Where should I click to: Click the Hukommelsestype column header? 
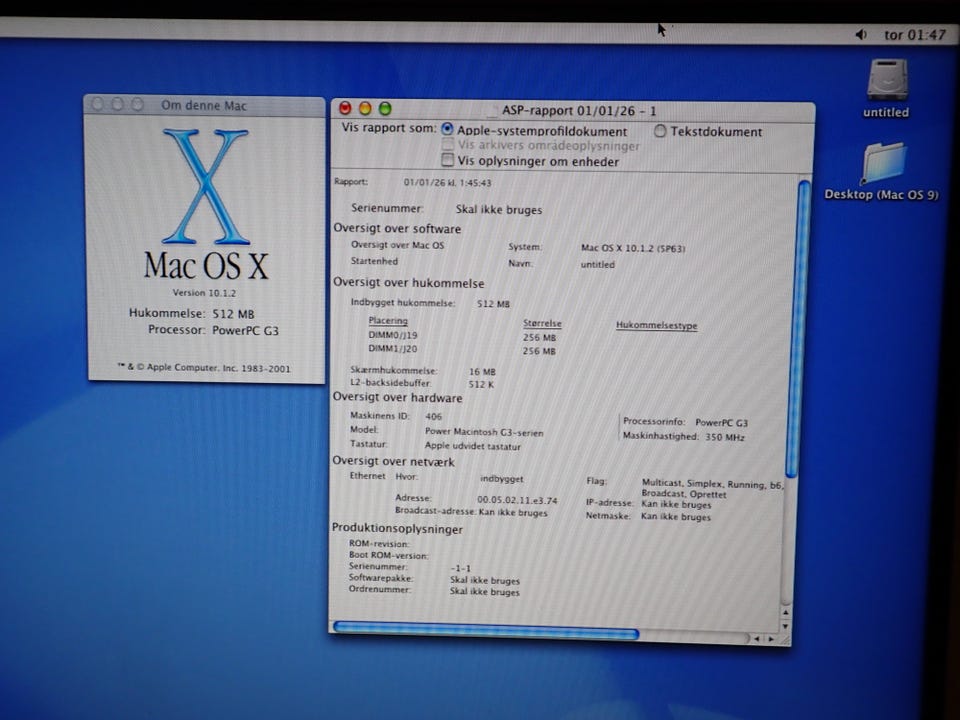pyautogui.click(x=656, y=325)
